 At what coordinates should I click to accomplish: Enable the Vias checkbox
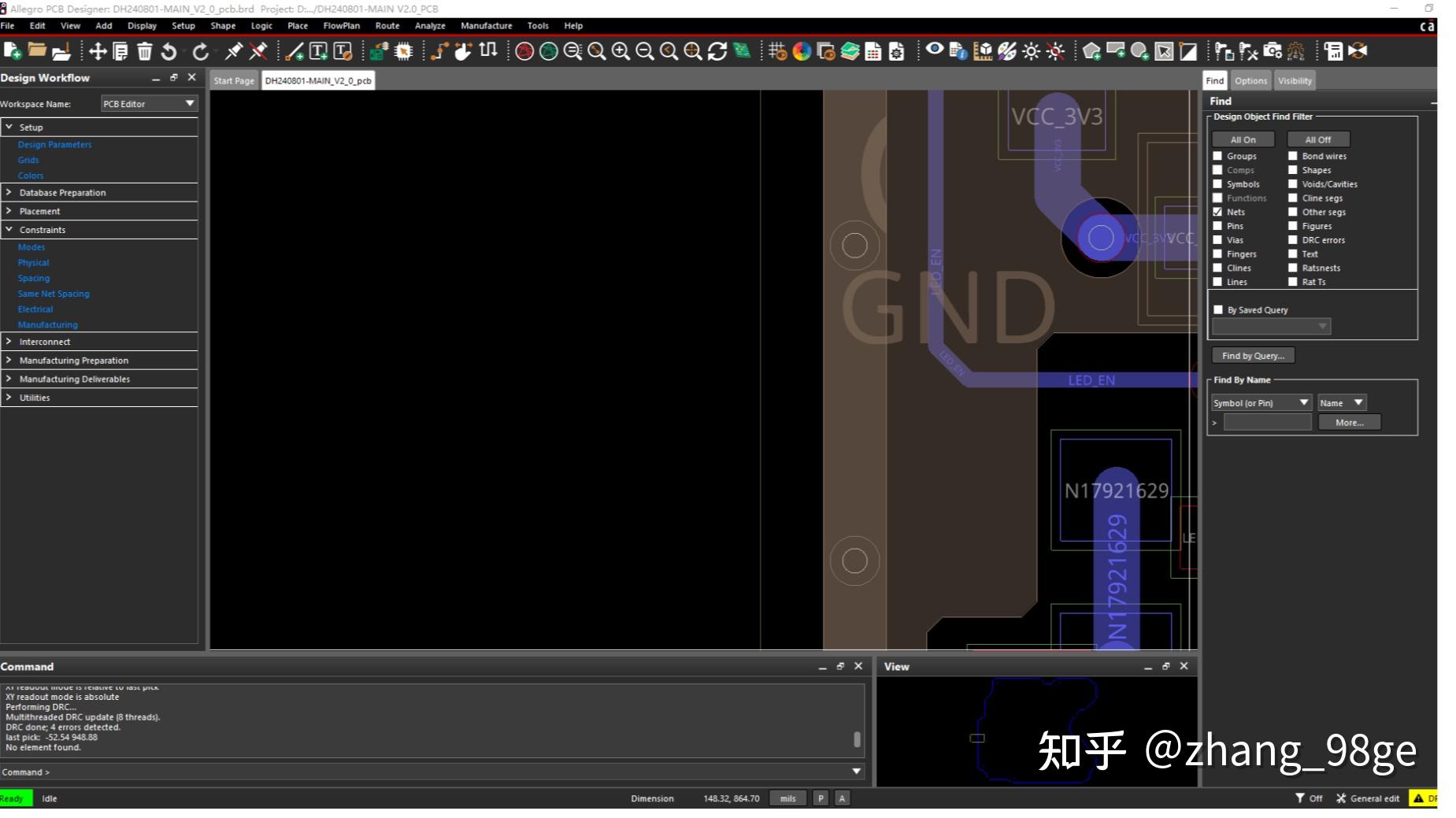point(1217,240)
